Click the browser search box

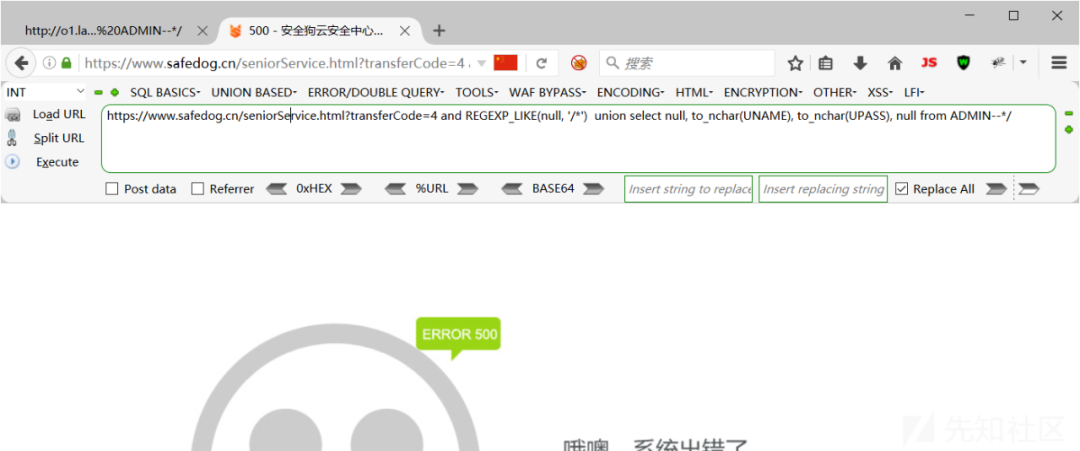point(687,63)
